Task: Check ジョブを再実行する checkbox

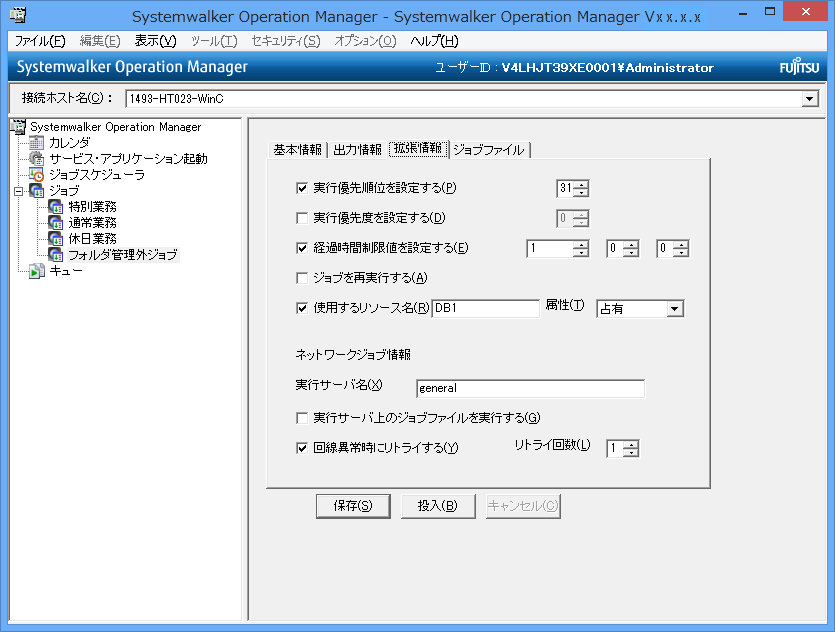Action: tap(302, 278)
